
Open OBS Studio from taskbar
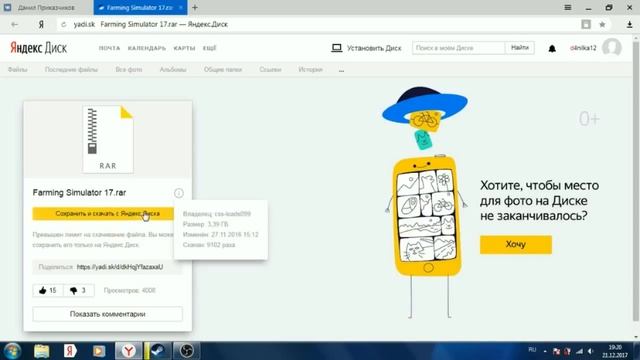[x=187, y=351]
